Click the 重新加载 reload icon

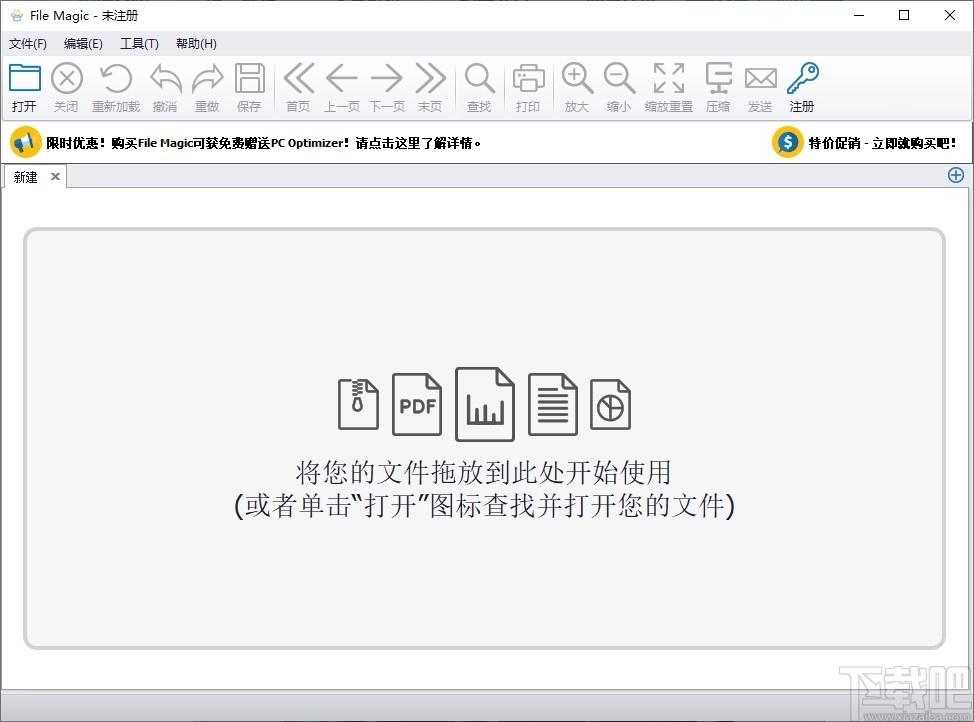(116, 79)
